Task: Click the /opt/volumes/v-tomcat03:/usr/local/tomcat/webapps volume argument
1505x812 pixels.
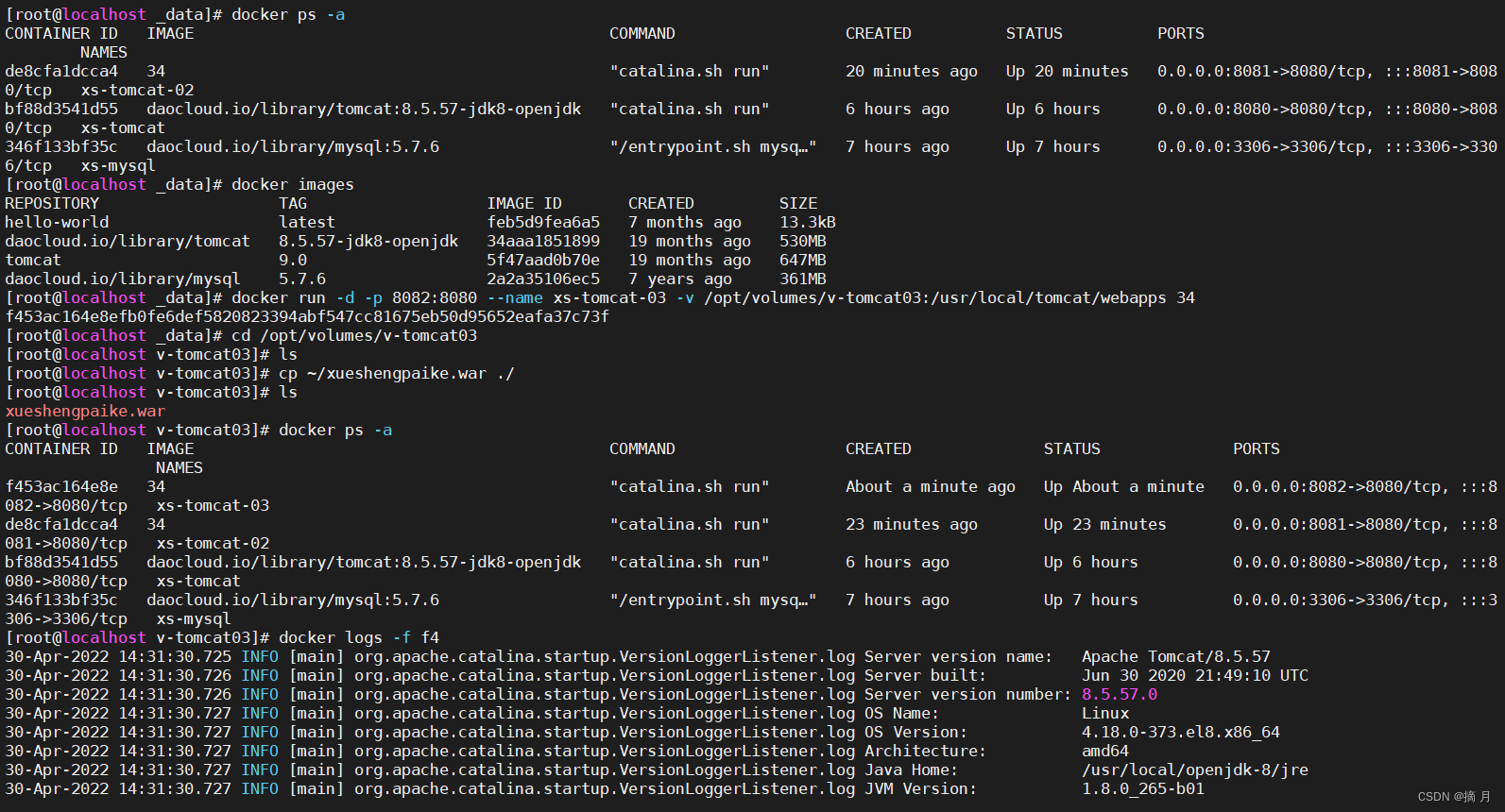Action: point(935,297)
